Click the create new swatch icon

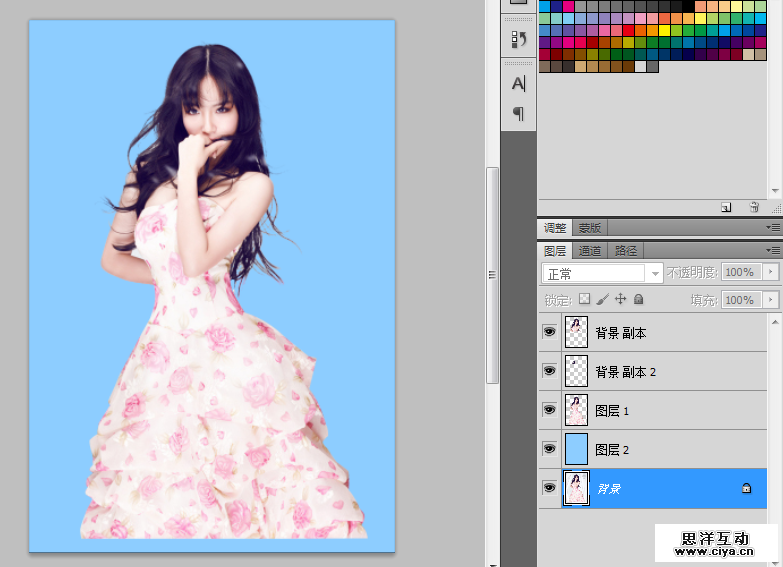click(x=726, y=208)
